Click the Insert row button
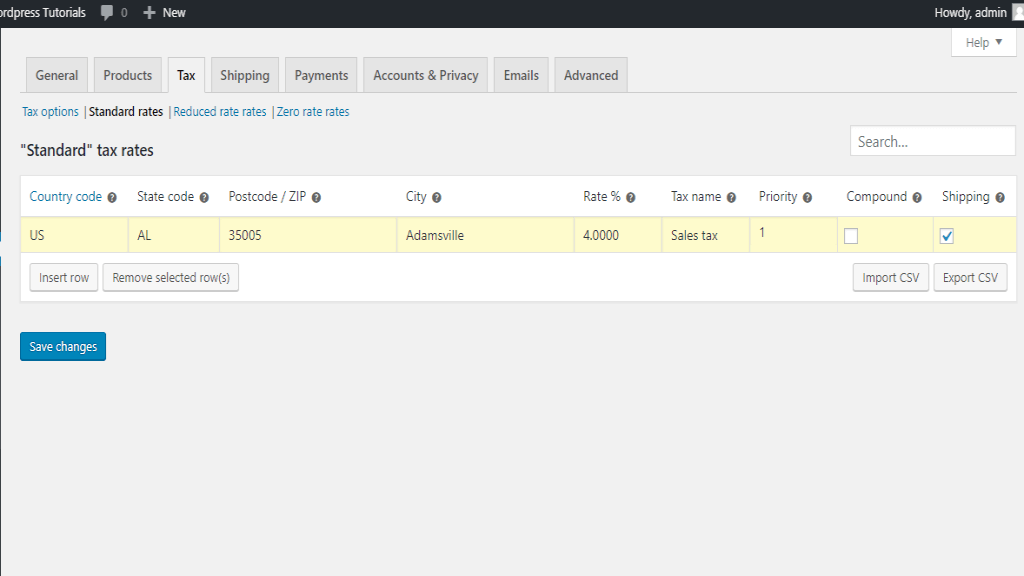This screenshot has width=1024, height=576. 64,278
